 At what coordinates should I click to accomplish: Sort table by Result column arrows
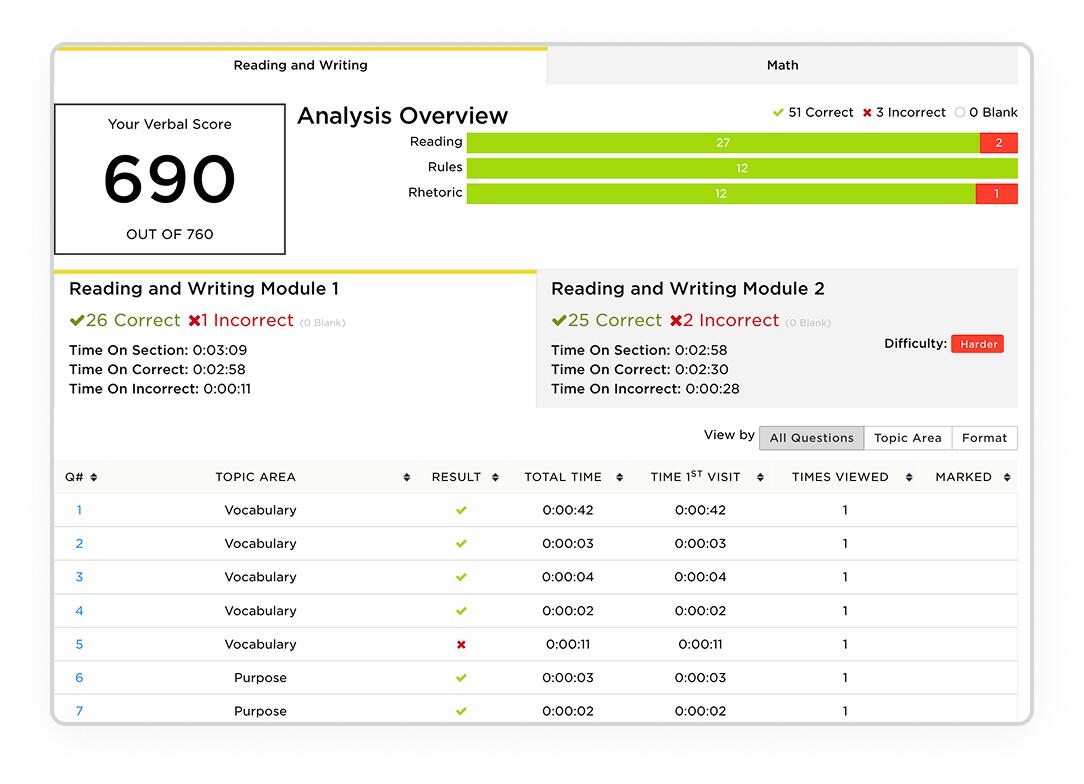[495, 478]
